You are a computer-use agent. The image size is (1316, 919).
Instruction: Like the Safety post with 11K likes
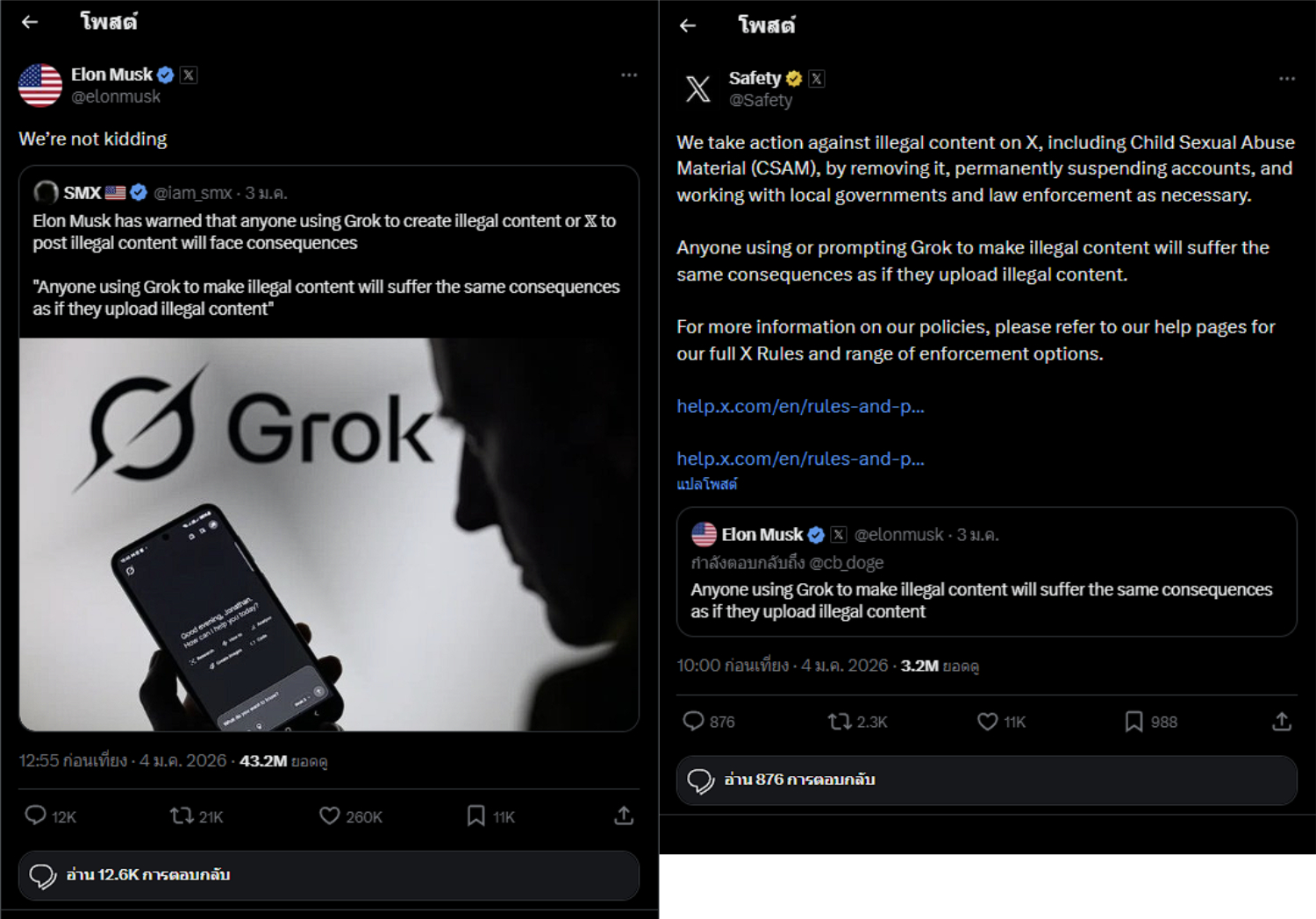[987, 721]
